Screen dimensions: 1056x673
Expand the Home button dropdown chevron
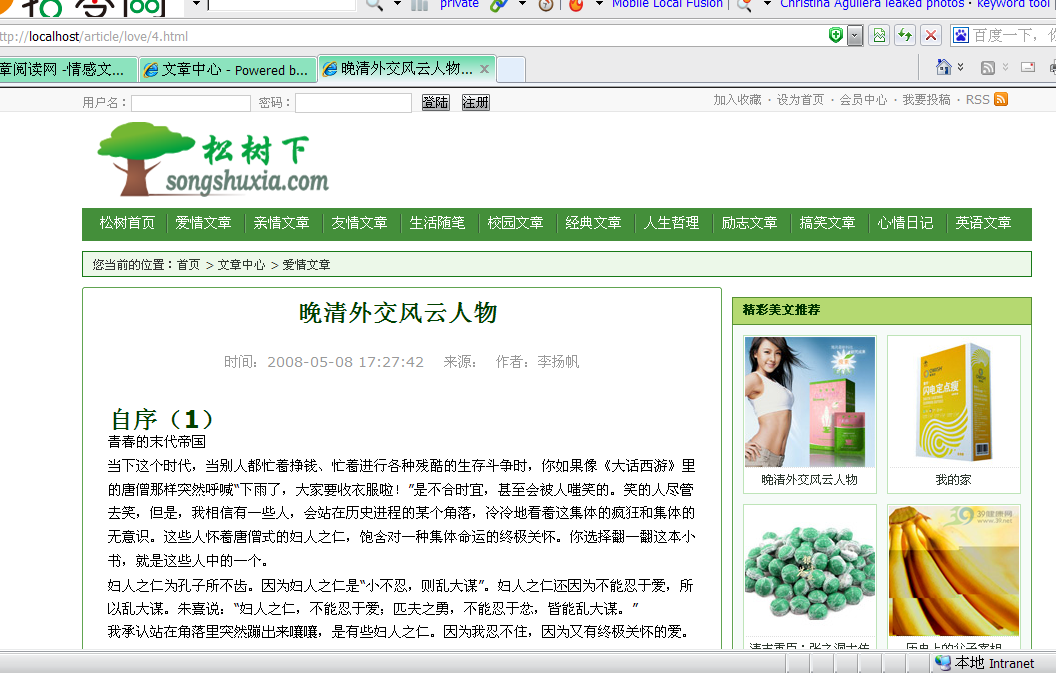[961, 68]
